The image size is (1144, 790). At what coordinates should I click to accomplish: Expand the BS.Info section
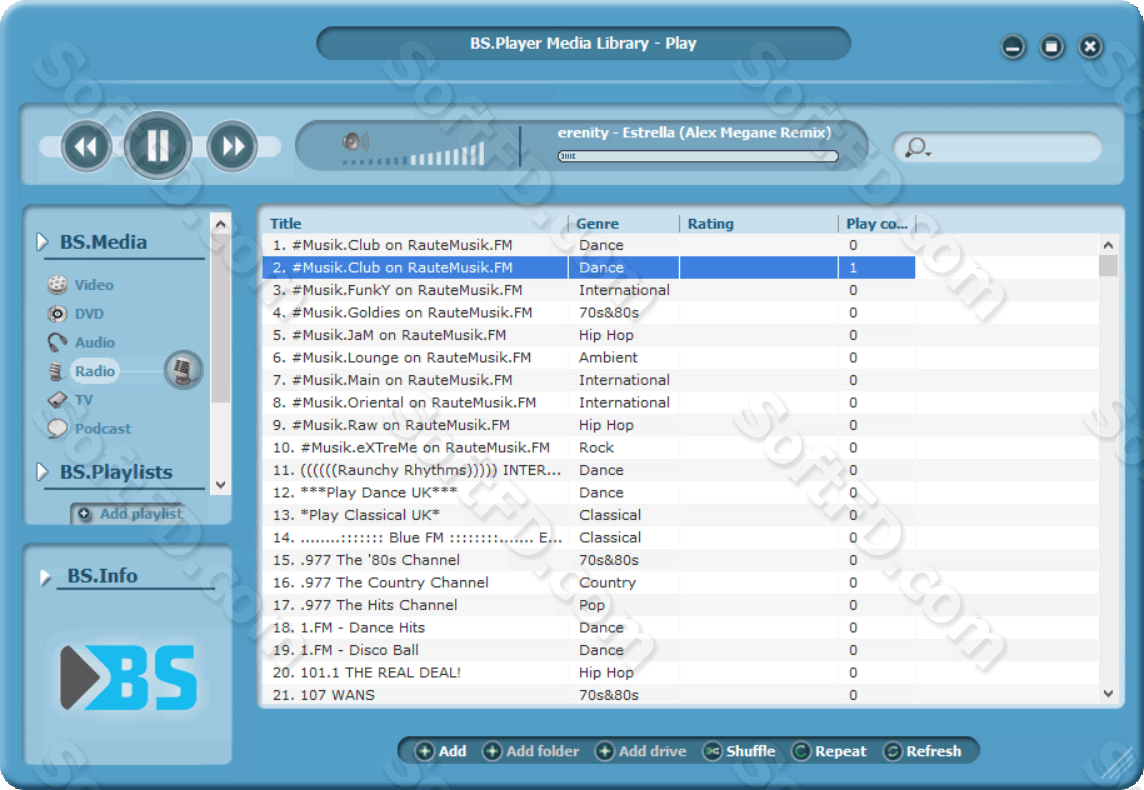45,578
